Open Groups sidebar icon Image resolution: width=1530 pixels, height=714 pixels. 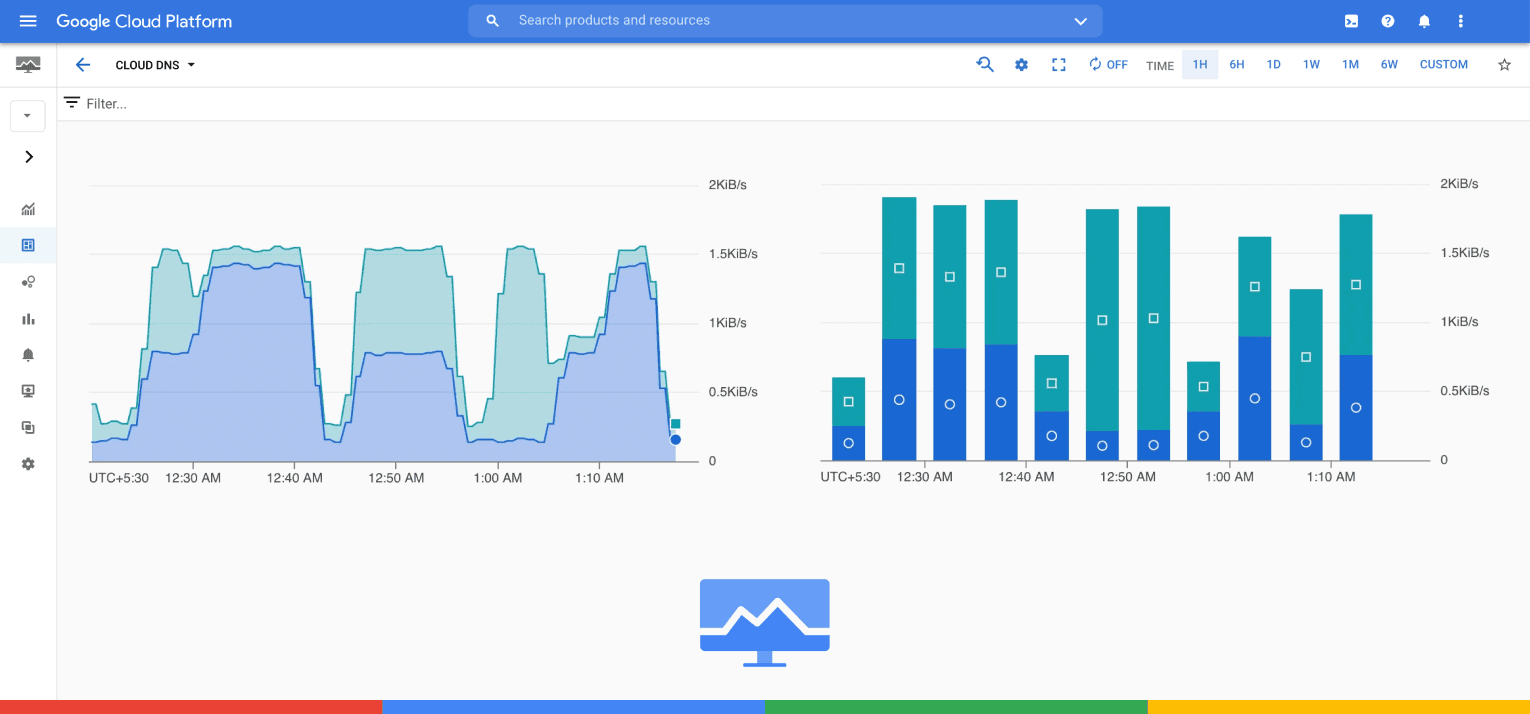[x=28, y=427]
